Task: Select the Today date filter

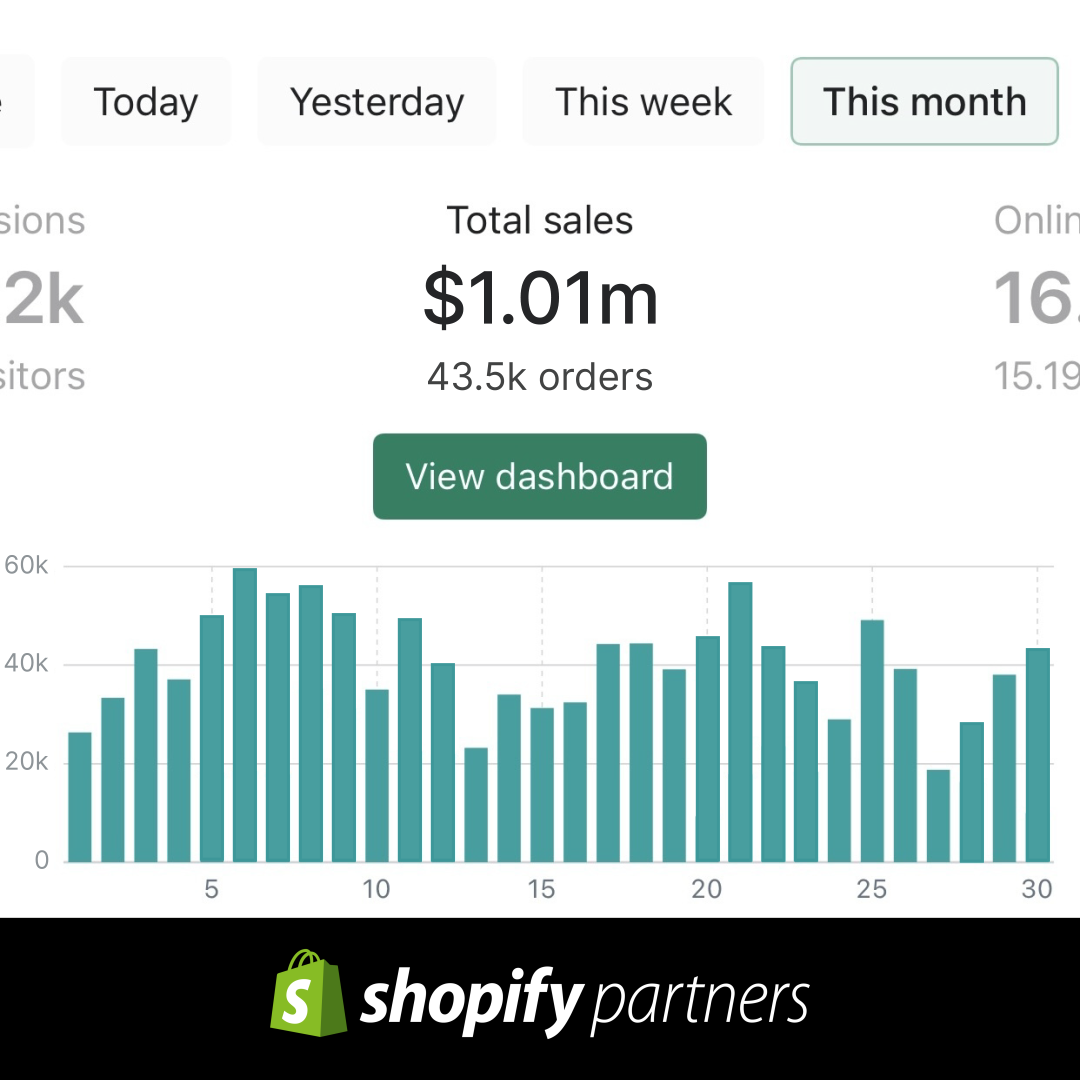Action: (x=146, y=102)
